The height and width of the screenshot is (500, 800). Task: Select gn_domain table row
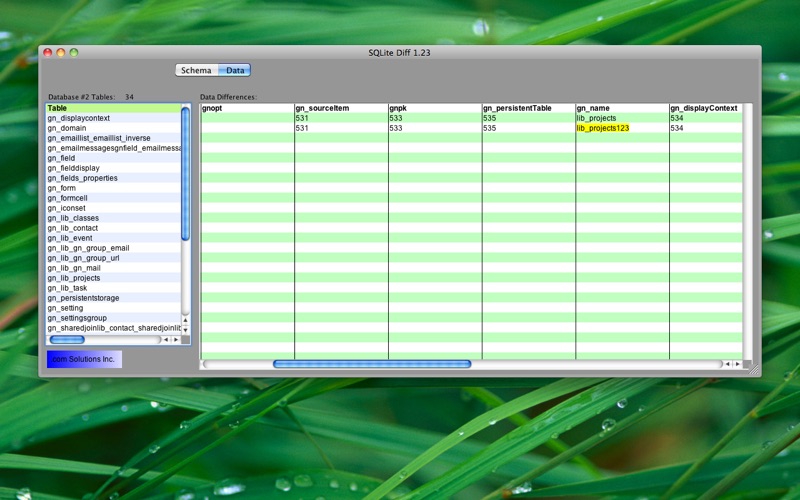point(114,128)
